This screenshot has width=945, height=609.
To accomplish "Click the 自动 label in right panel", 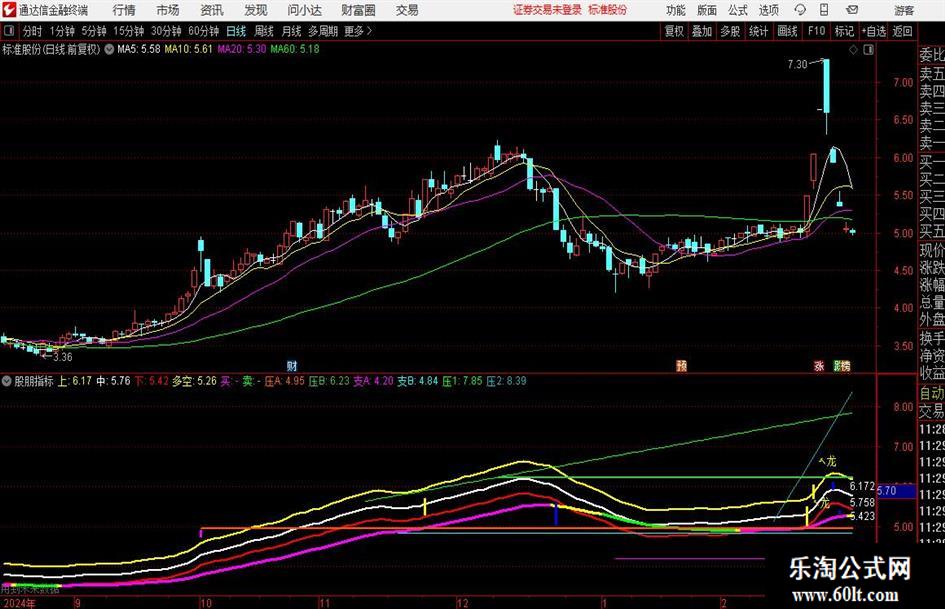I will click(x=932, y=393).
